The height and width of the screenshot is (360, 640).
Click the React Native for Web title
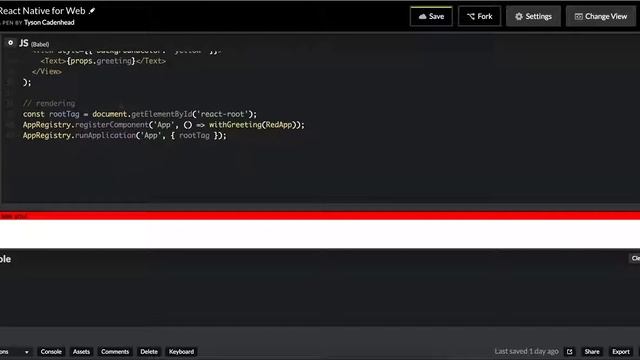click(42, 11)
